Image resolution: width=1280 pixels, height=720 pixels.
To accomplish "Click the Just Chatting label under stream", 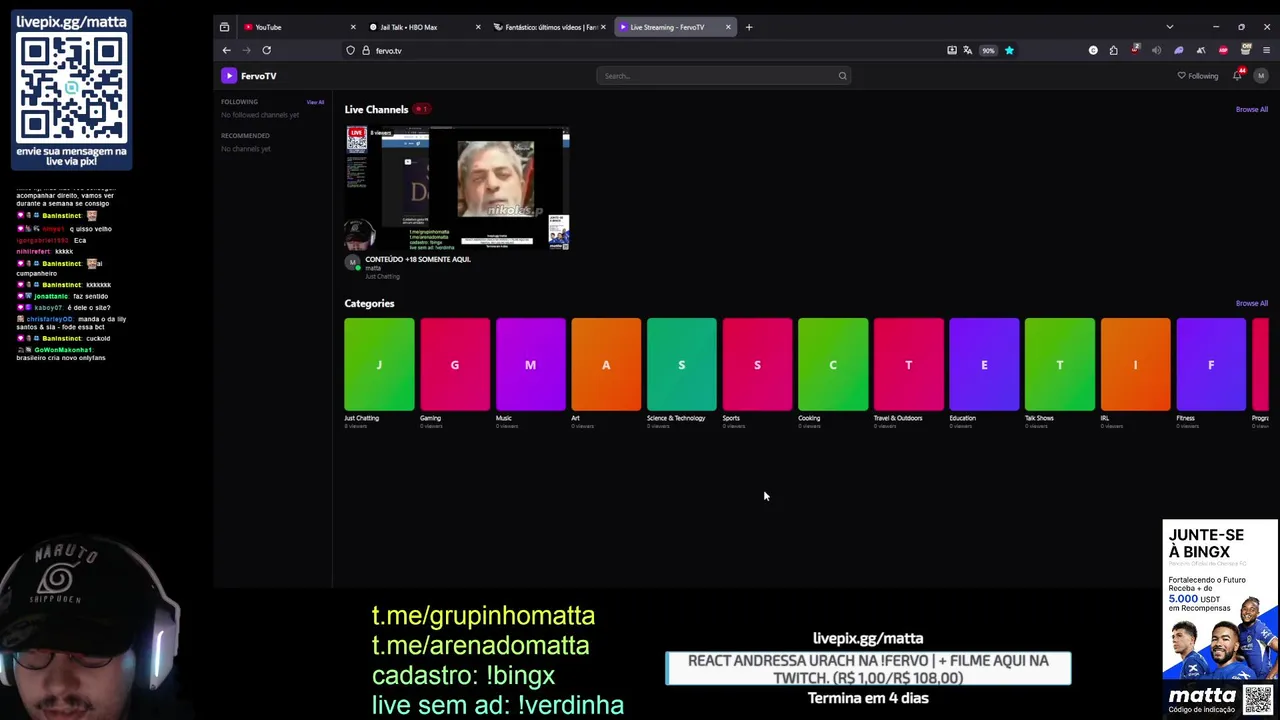I will pyautogui.click(x=382, y=276).
